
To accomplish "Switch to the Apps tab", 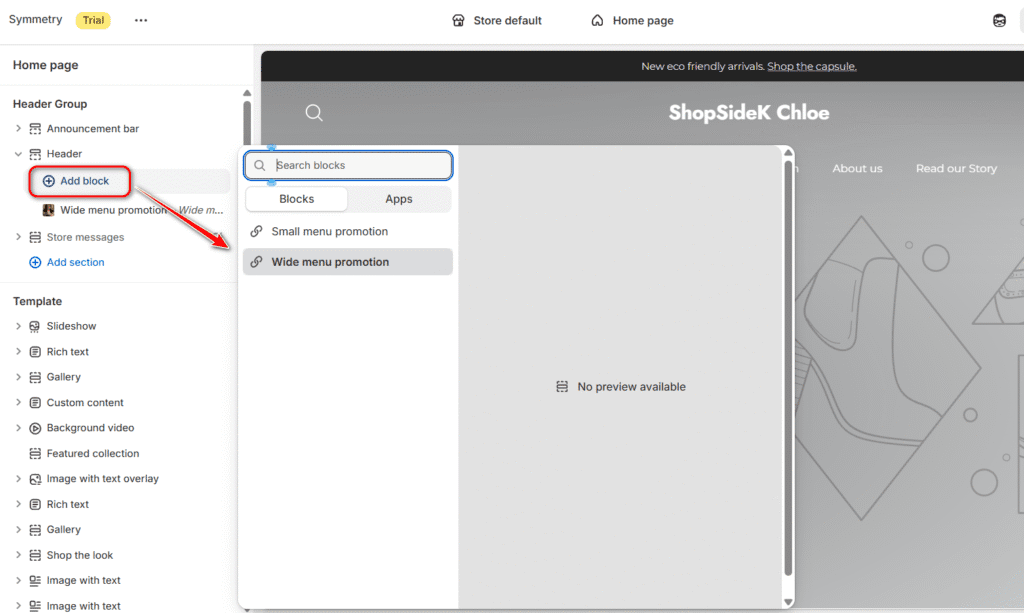I will coord(399,199).
